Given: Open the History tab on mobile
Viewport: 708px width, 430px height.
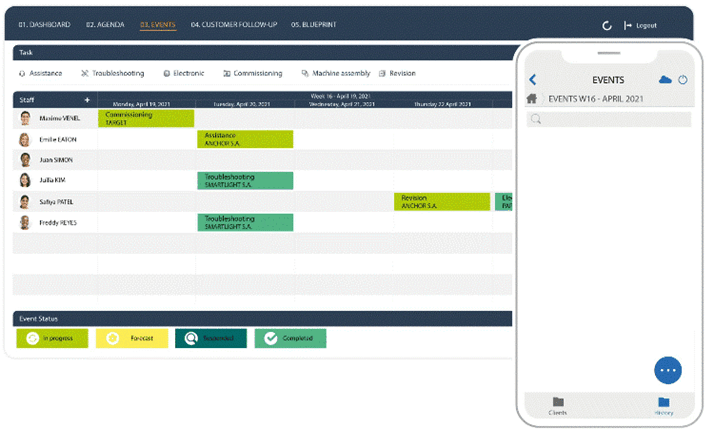Looking at the screenshot, I should point(664,405).
